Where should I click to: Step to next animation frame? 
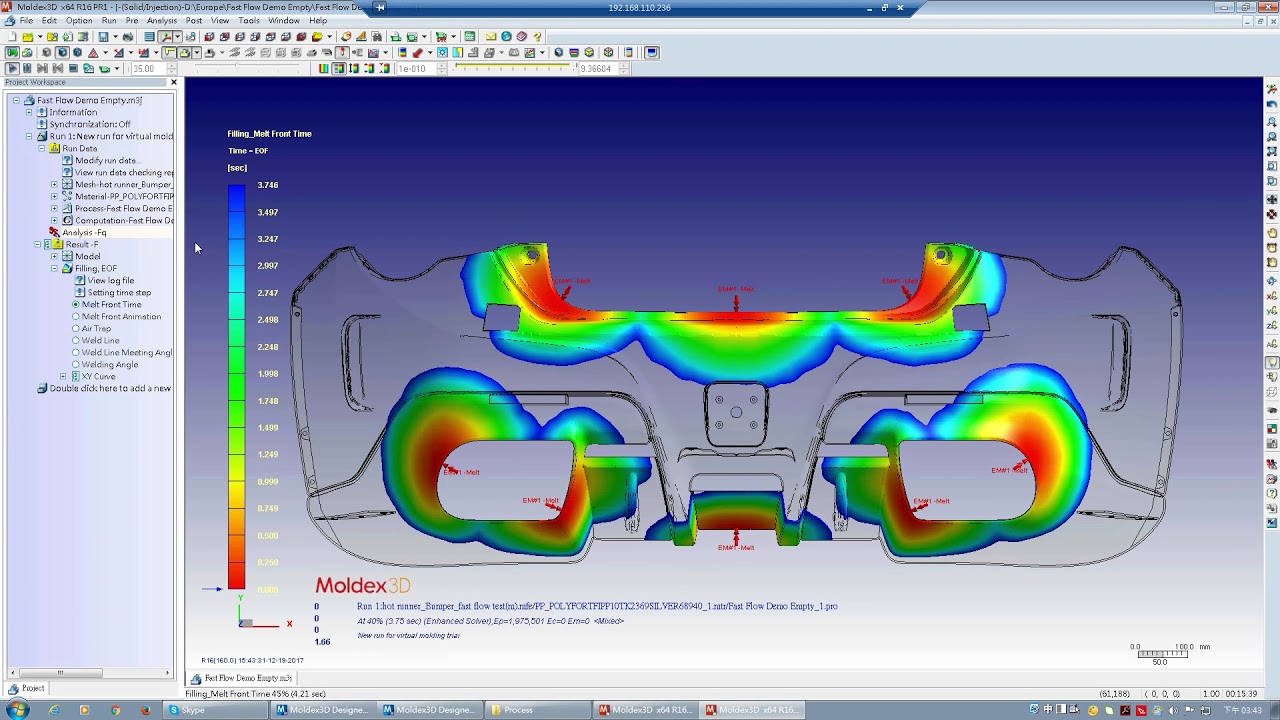(x=42, y=68)
